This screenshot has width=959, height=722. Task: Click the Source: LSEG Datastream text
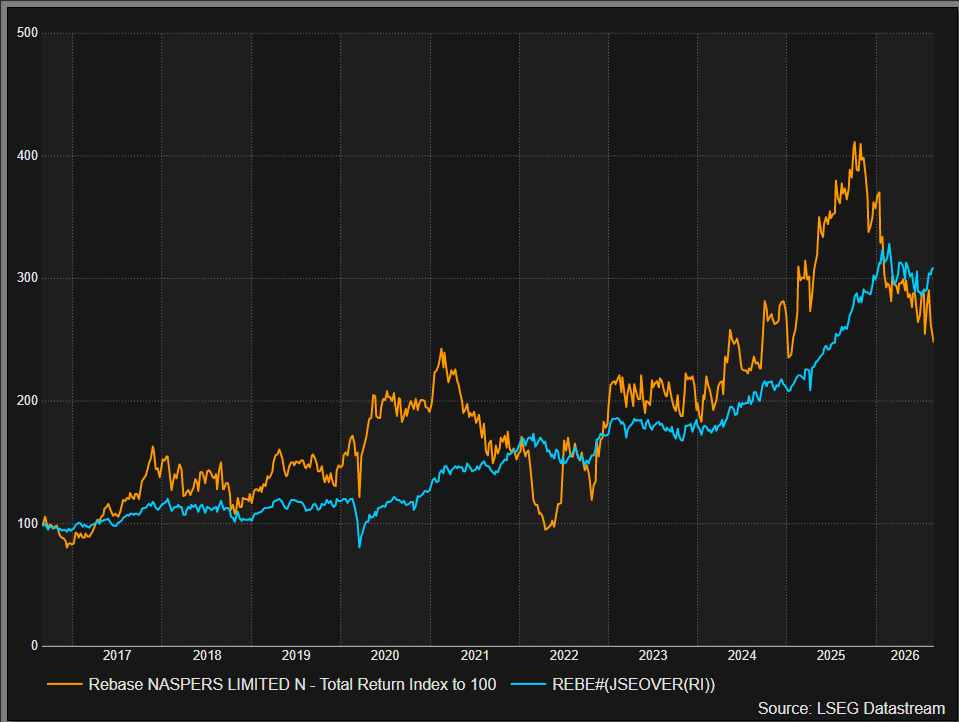[851, 708]
